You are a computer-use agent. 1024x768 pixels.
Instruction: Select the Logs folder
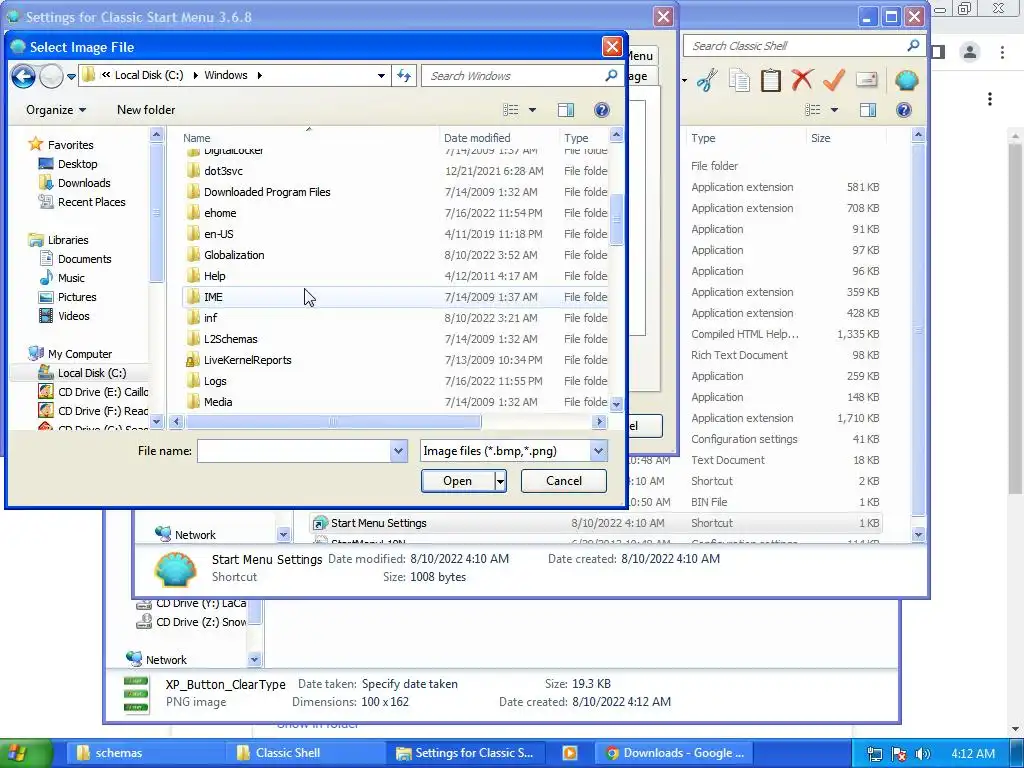[x=396, y=381]
